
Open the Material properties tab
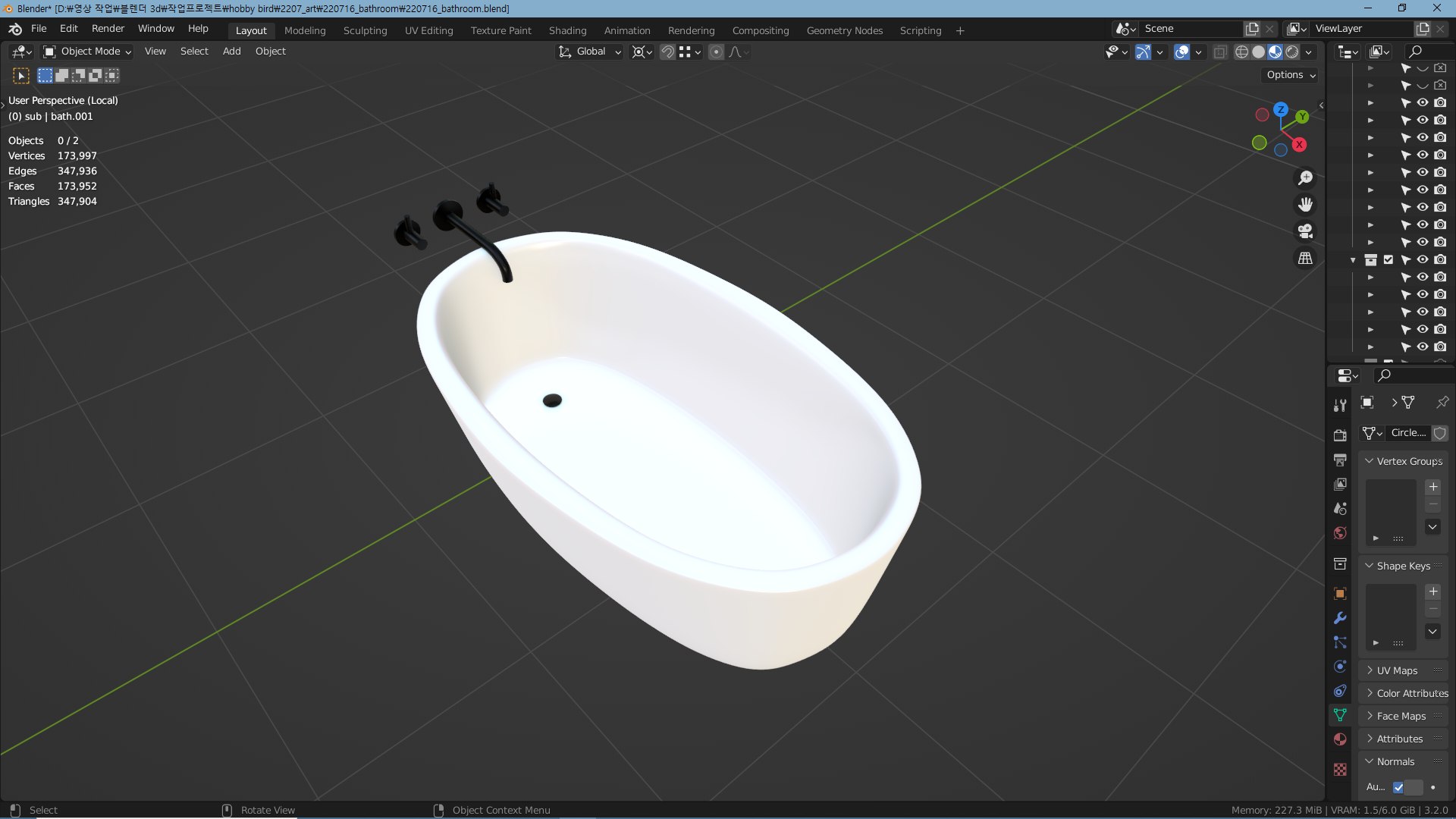tap(1340, 739)
